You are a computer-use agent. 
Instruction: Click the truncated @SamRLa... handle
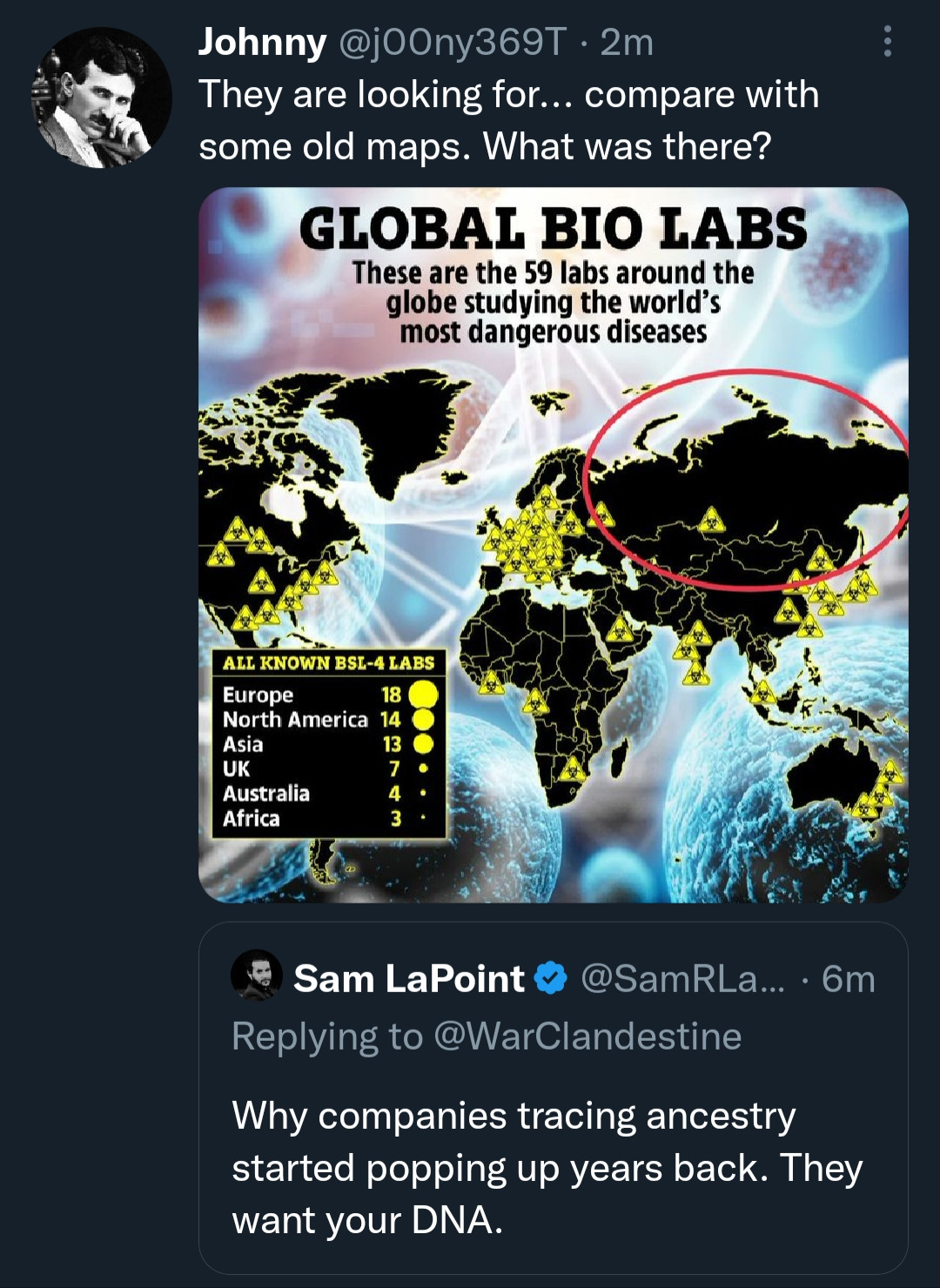(x=681, y=979)
